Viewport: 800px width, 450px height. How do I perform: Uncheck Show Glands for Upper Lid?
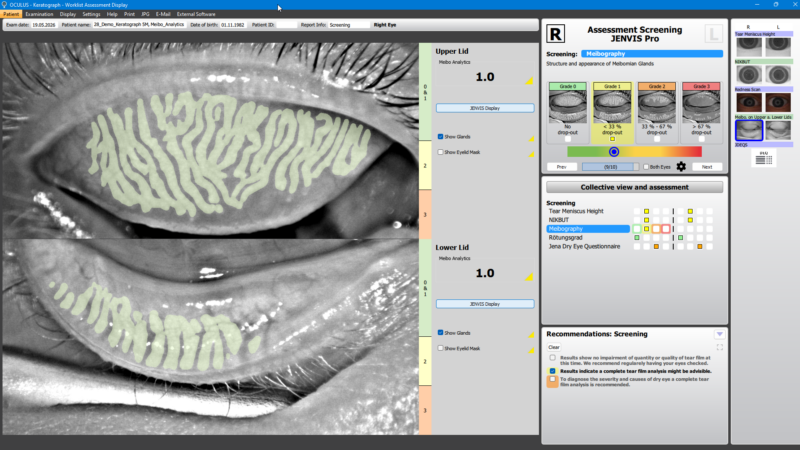pyautogui.click(x=440, y=137)
